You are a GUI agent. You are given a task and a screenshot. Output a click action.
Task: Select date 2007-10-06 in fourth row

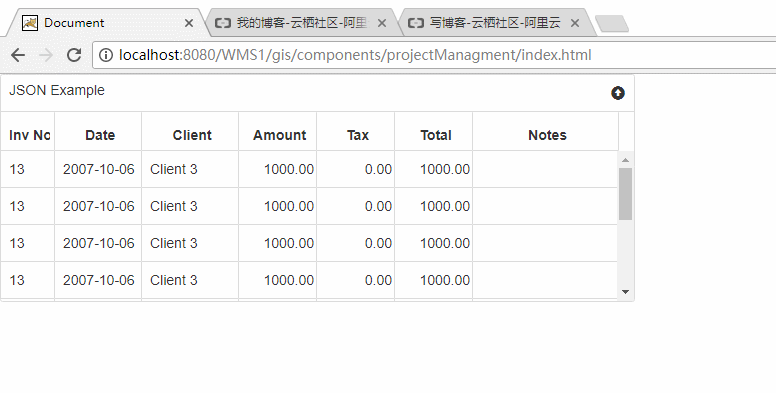click(98, 280)
